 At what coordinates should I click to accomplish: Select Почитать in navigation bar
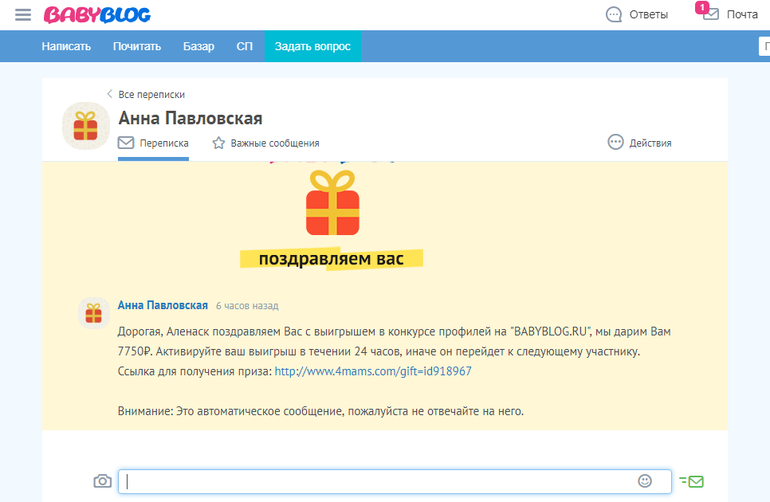[x=137, y=46]
